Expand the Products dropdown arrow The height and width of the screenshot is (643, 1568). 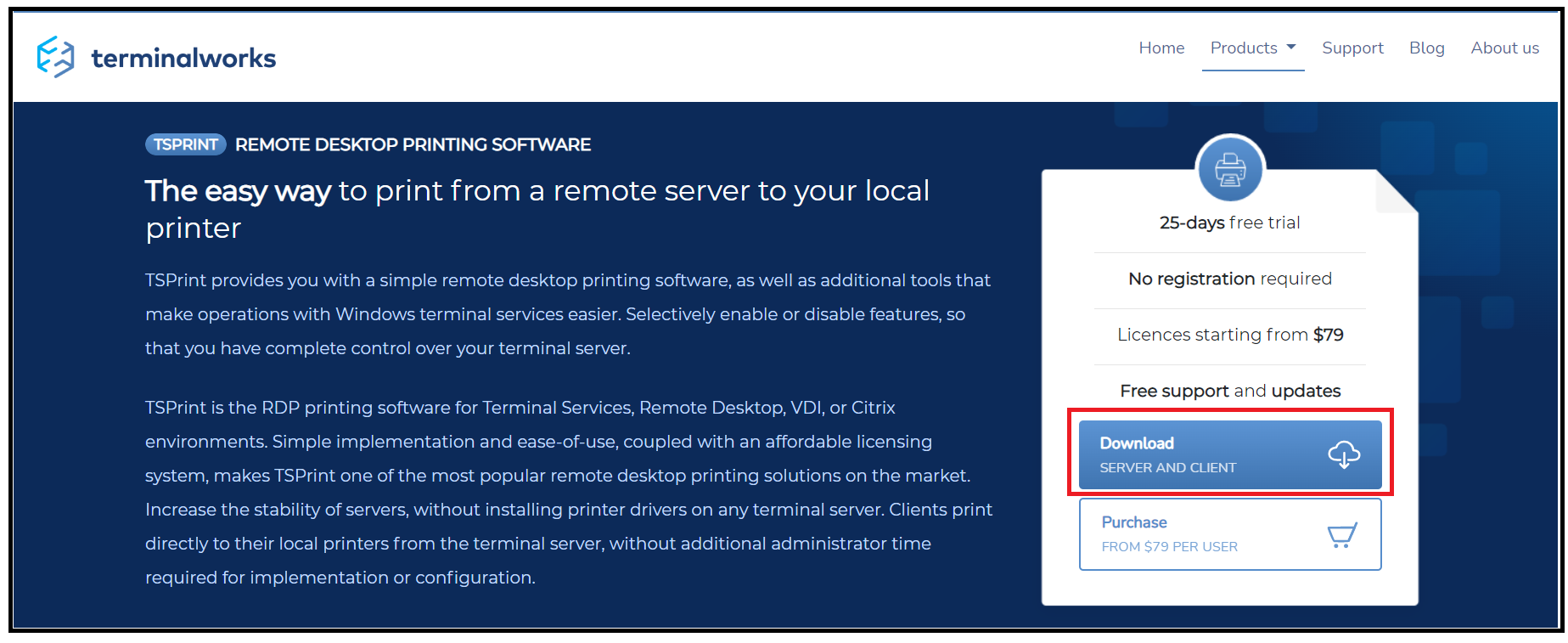1291,48
